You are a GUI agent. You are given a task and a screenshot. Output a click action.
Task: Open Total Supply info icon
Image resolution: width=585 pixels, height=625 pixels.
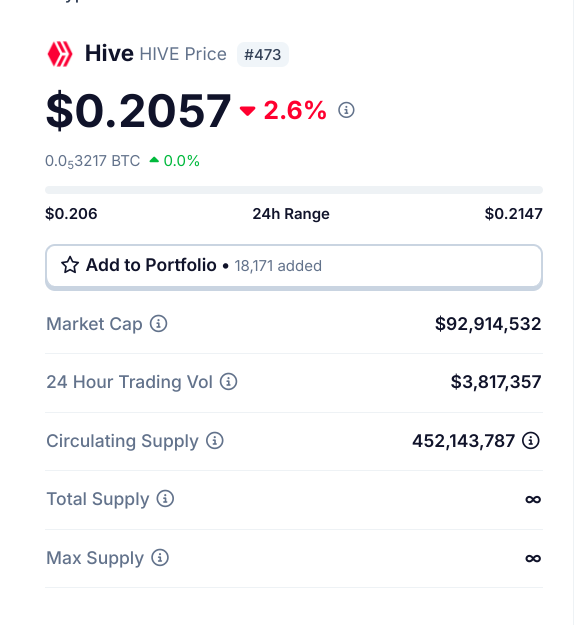point(165,499)
